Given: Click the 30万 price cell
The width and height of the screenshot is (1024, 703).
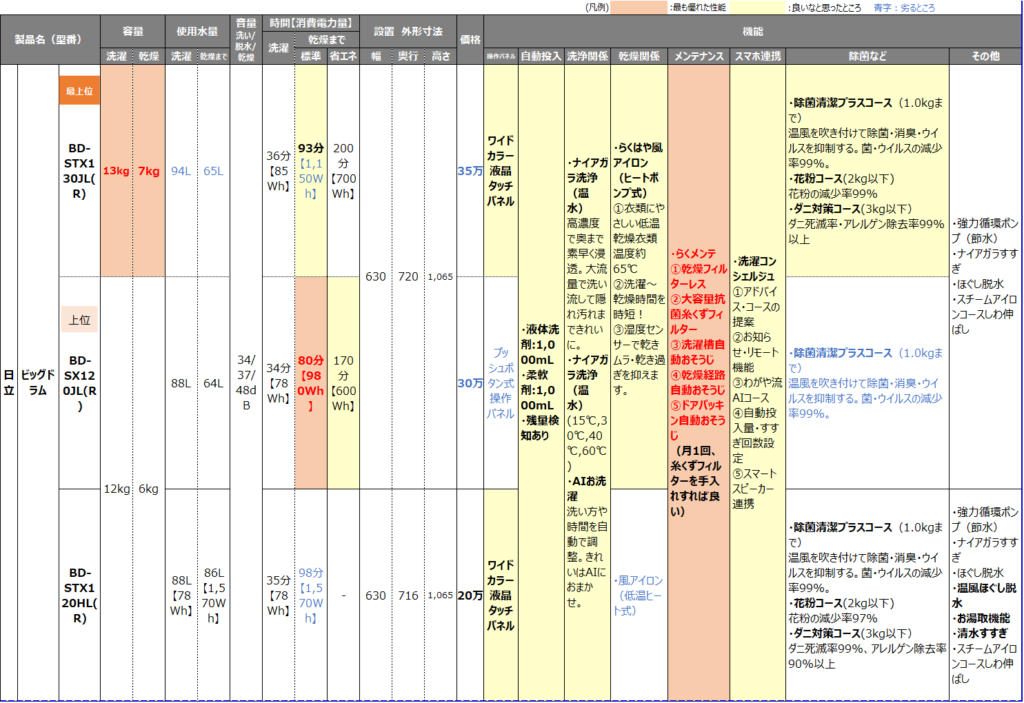Looking at the screenshot, I should click(469, 383).
